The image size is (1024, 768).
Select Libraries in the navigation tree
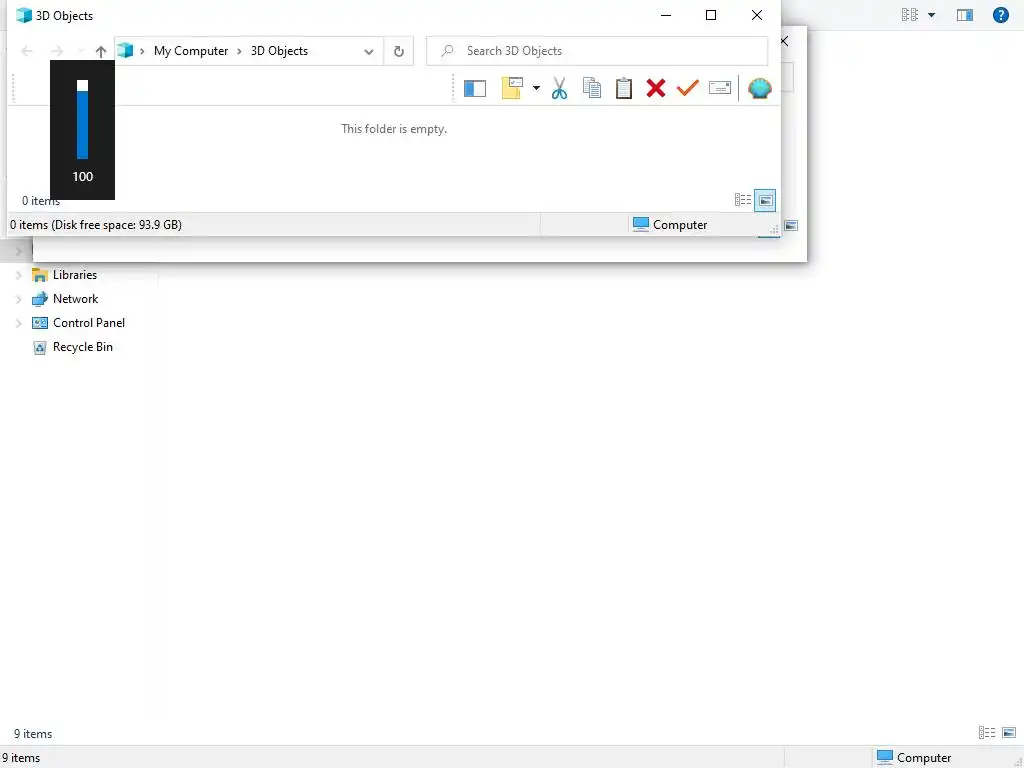75,275
